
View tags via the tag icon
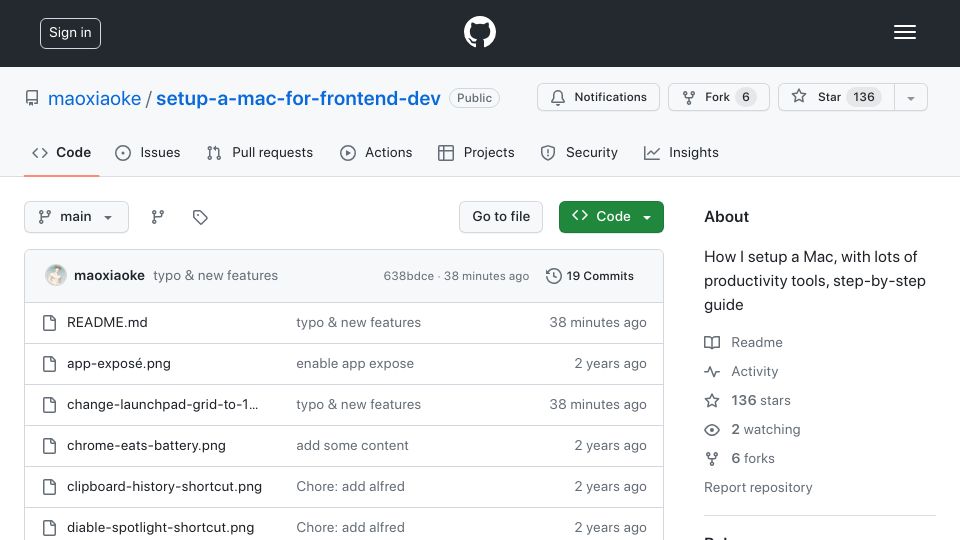(200, 217)
